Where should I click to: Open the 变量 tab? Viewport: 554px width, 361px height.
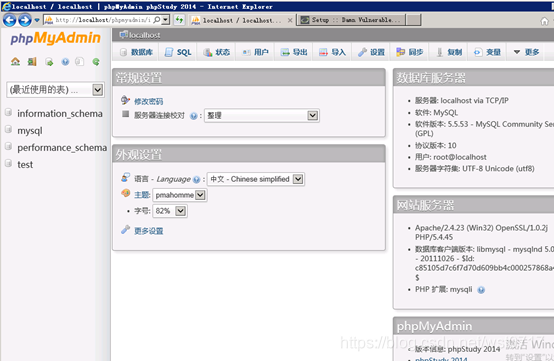coord(488,52)
